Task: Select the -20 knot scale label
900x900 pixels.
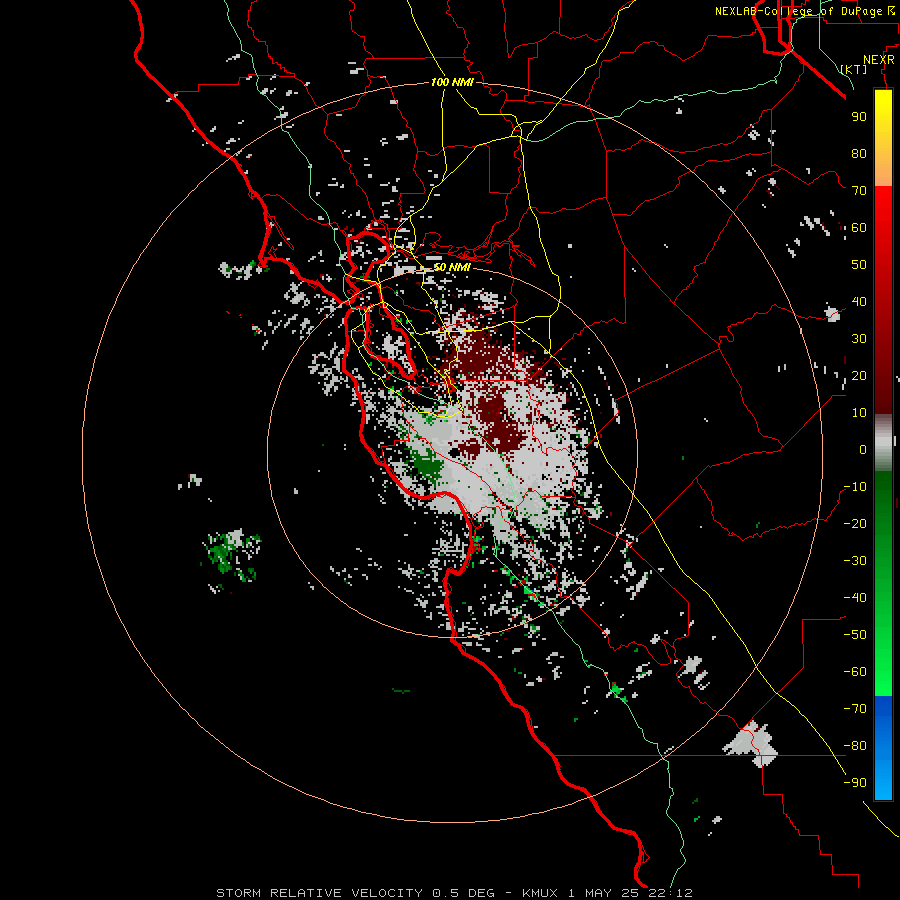Action: [x=855, y=523]
